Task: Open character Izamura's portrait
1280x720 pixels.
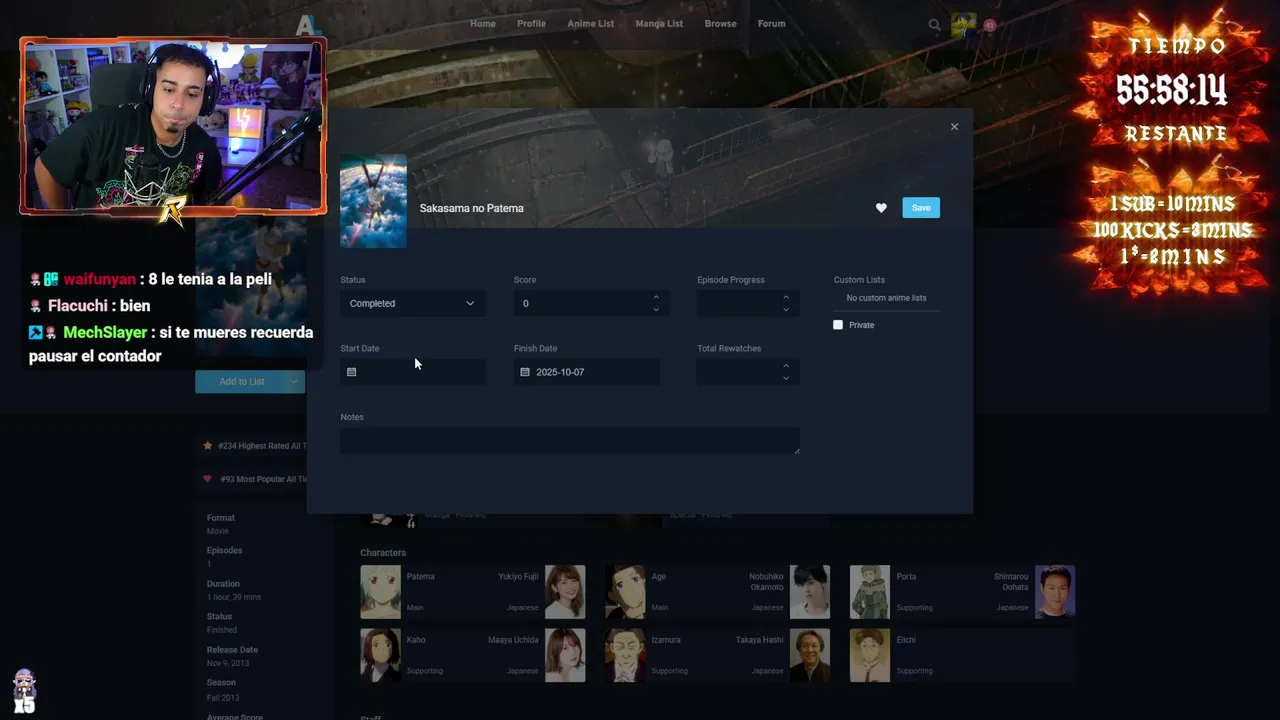Action: [625, 655]
